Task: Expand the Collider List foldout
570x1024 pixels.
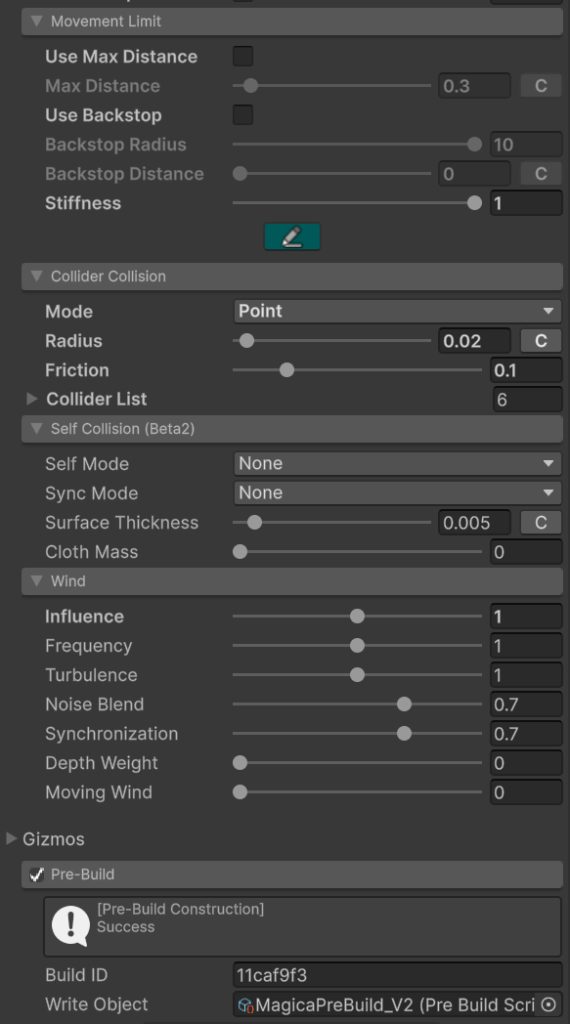Action: [x=31, y=398]
